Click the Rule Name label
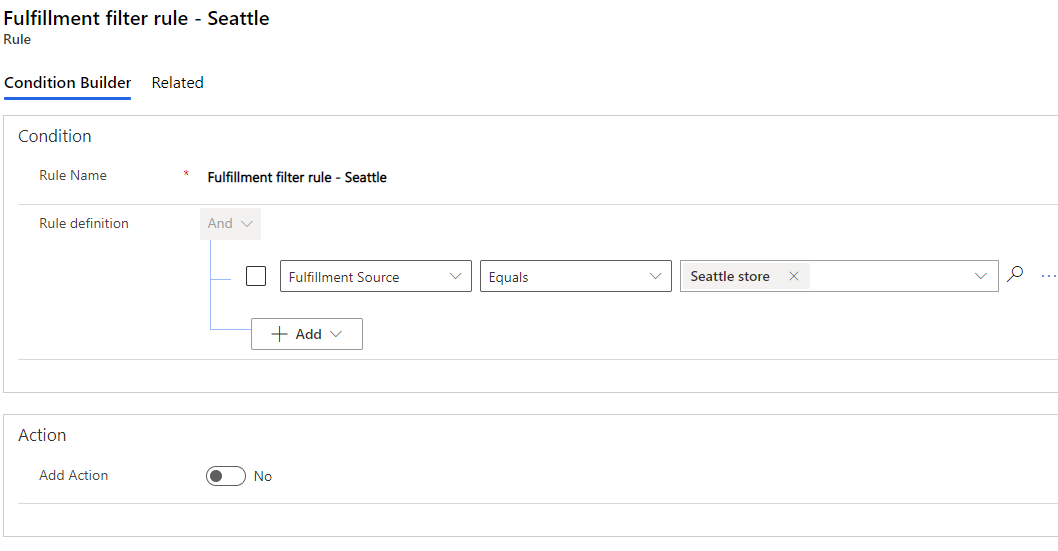This screenshot has width=1058, height=551. [73, 176]
